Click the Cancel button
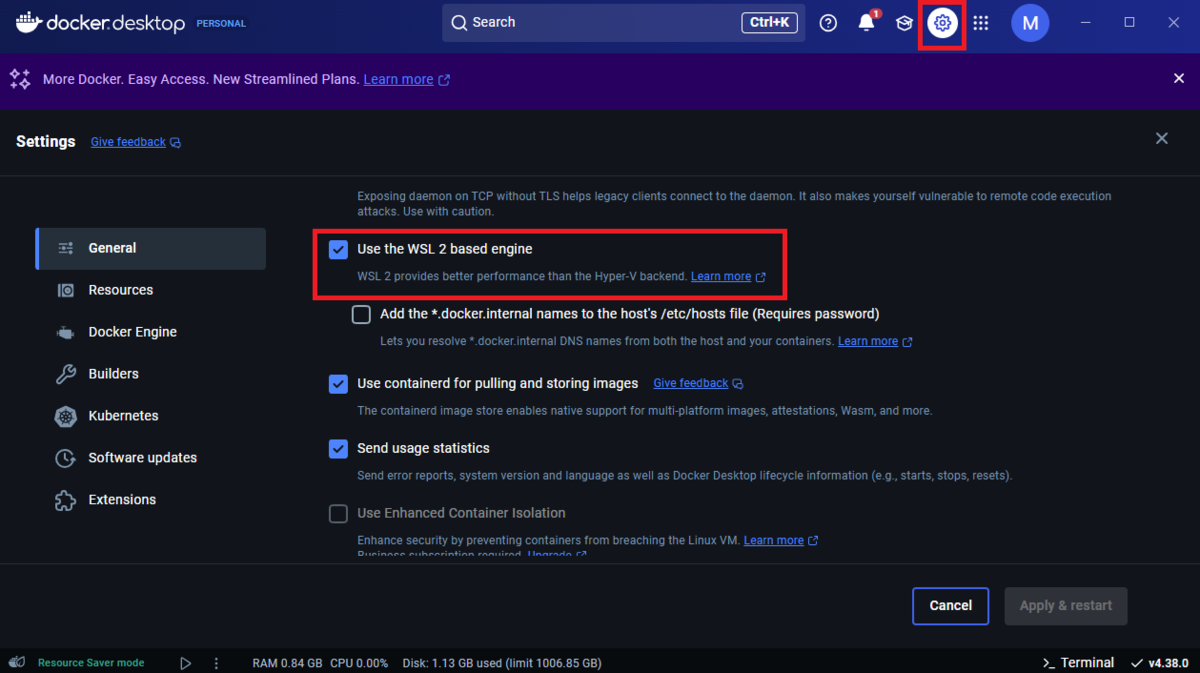This screenshot has height=673, width=1200. (x=950, y=606)
